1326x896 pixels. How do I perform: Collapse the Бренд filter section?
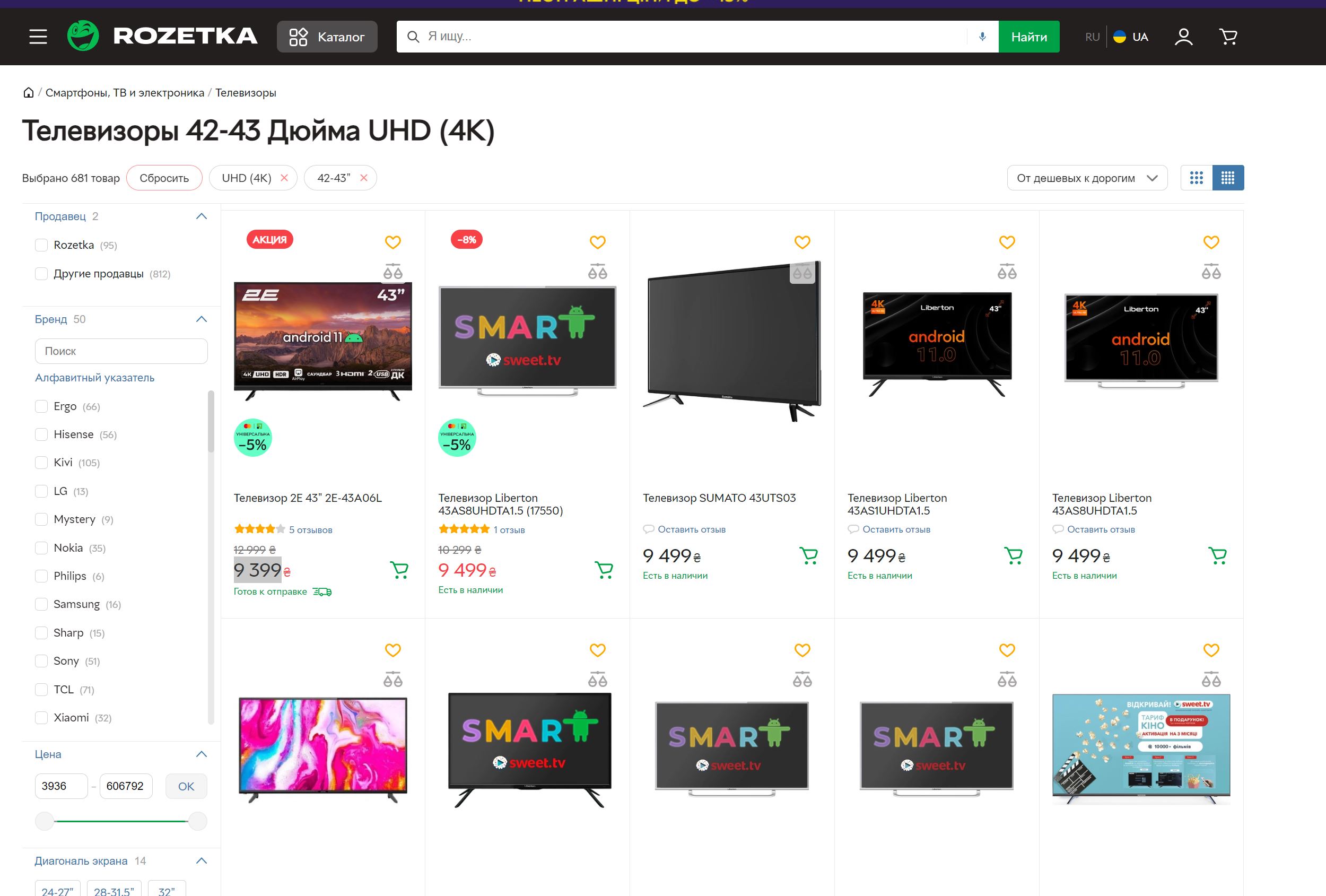coord(201,319)
